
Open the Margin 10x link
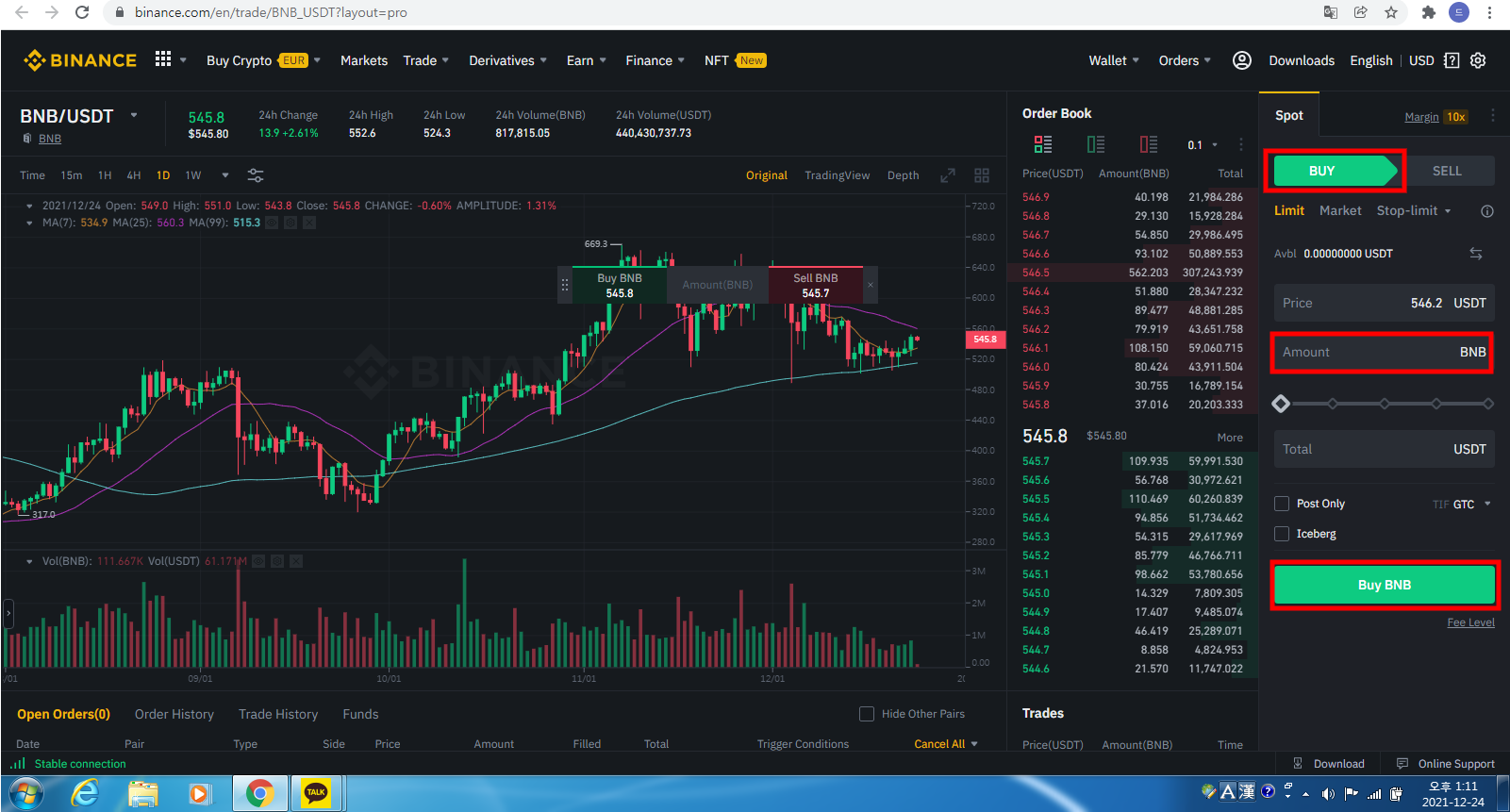[x=1435, y=117]
